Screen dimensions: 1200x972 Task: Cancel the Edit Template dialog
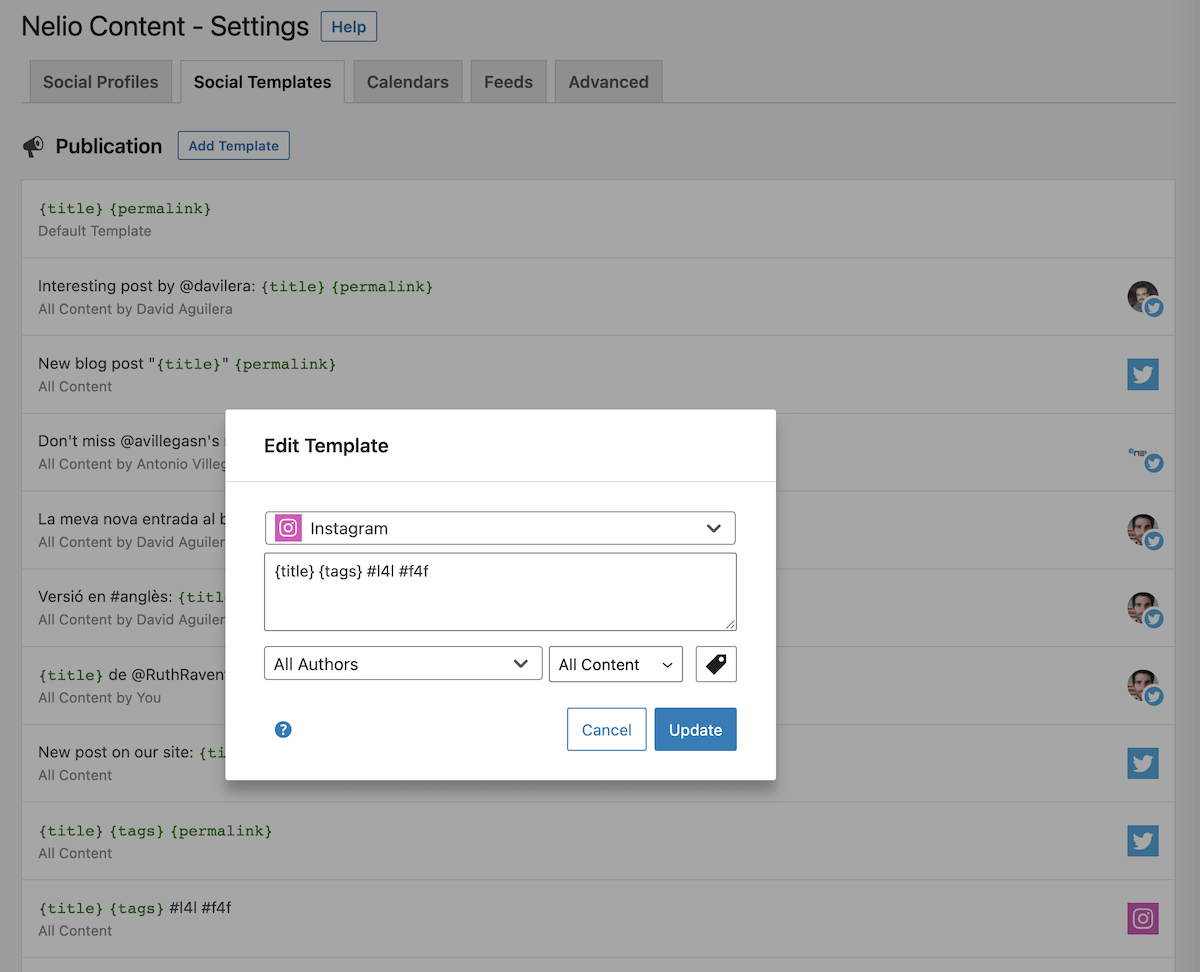point(606,730)
